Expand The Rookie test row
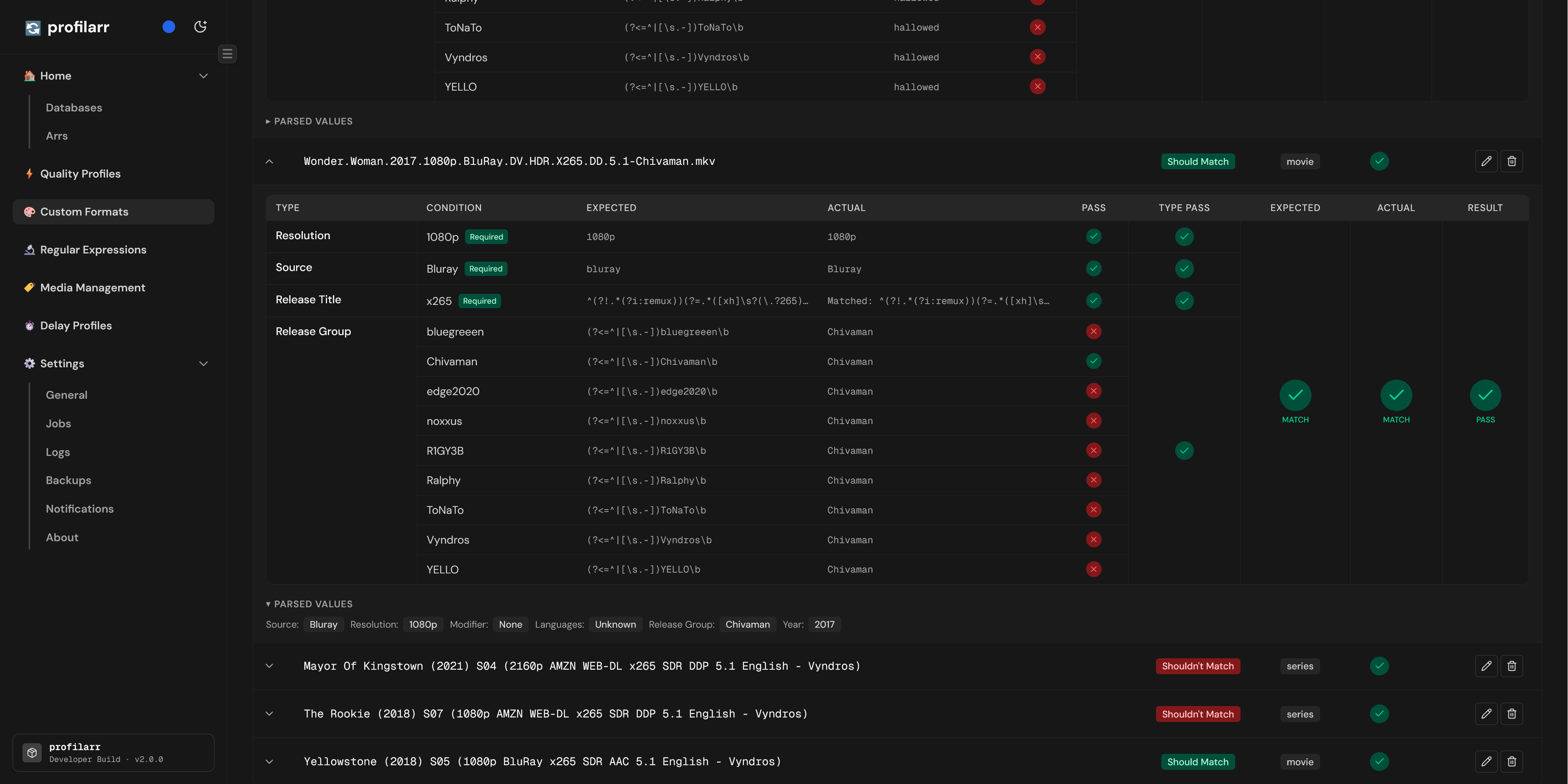 pos(269,714)
